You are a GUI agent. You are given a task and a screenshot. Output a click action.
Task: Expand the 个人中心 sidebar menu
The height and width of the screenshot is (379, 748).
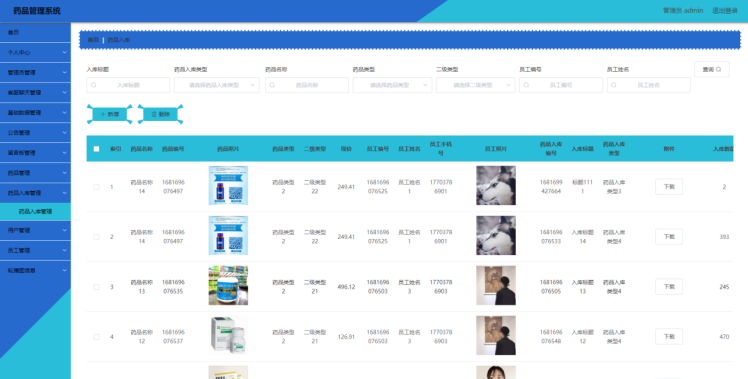35,53
